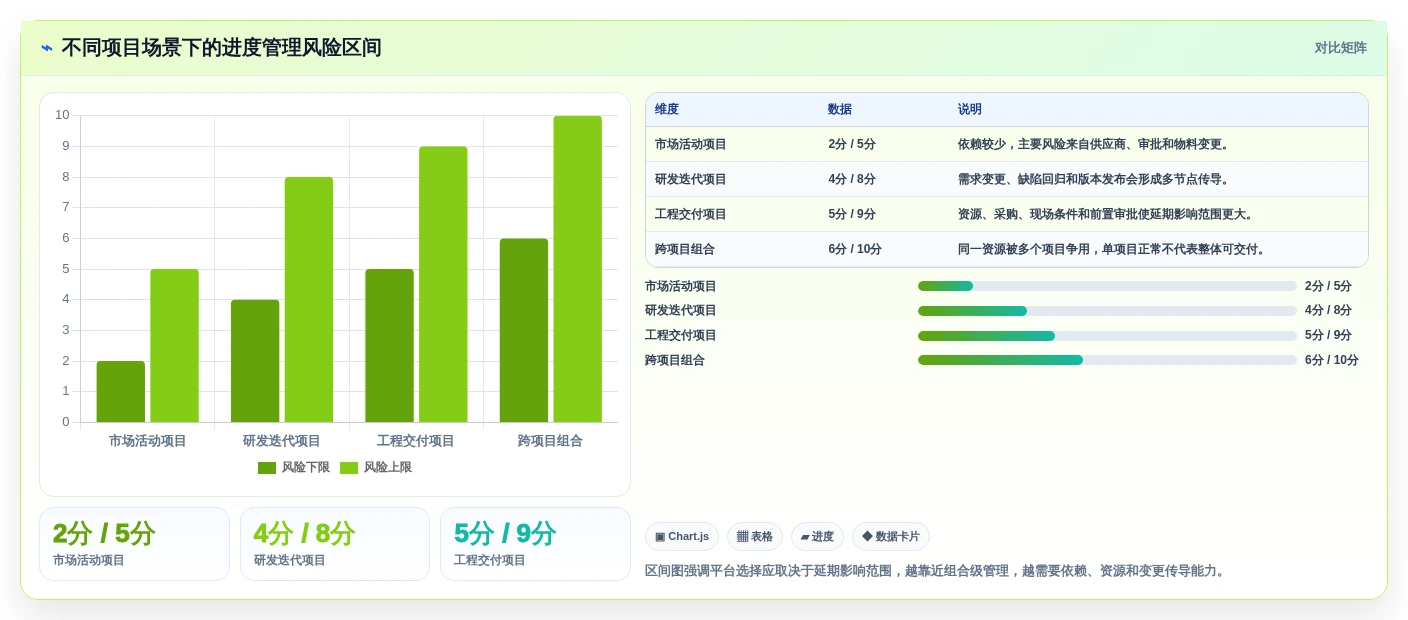
Task: Open the 2分 / 5分 市场活动项目 data card
Action: coord(134,544)
